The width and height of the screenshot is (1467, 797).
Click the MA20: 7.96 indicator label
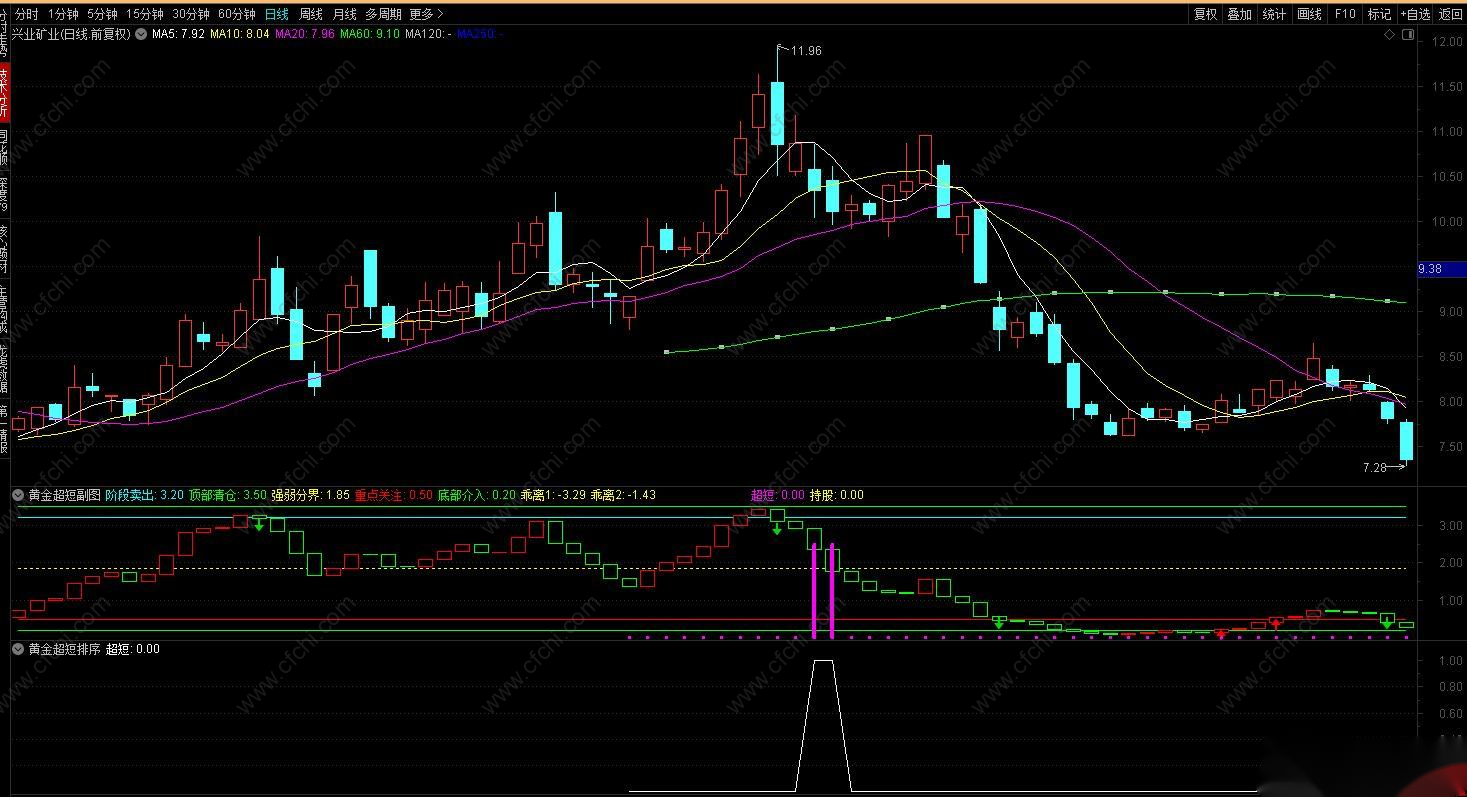[x=305, y=34]
